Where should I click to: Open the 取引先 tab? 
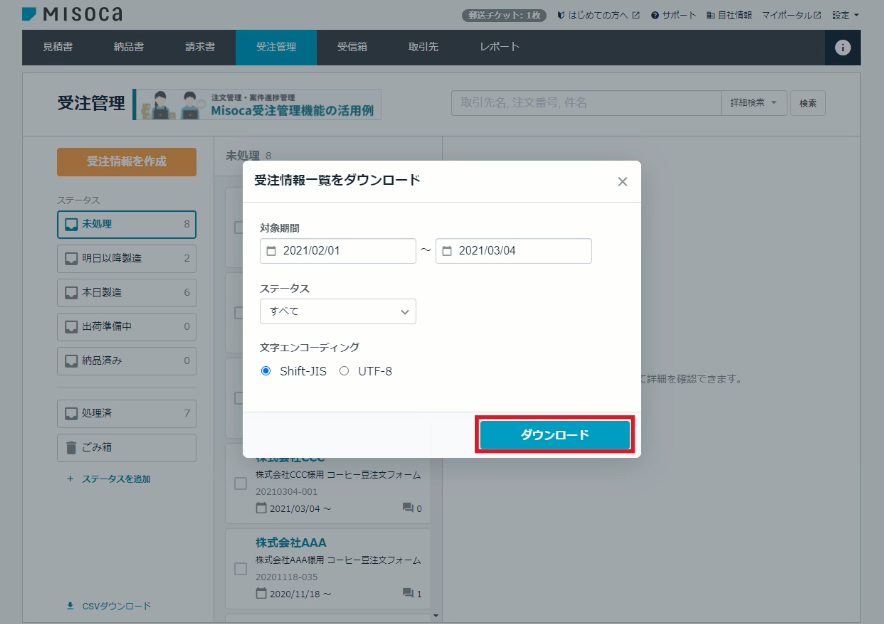(423, 47)
